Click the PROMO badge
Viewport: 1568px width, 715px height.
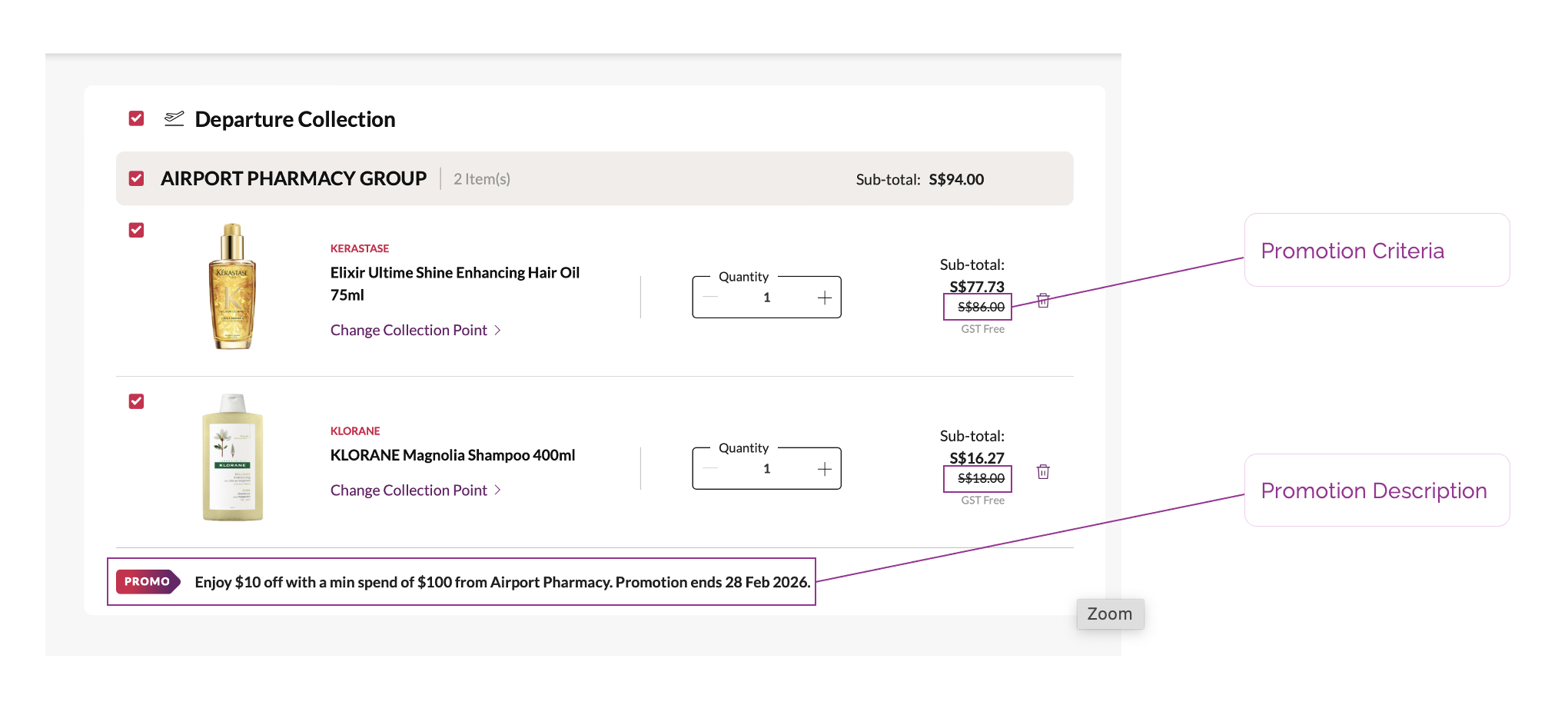[148, 582]
